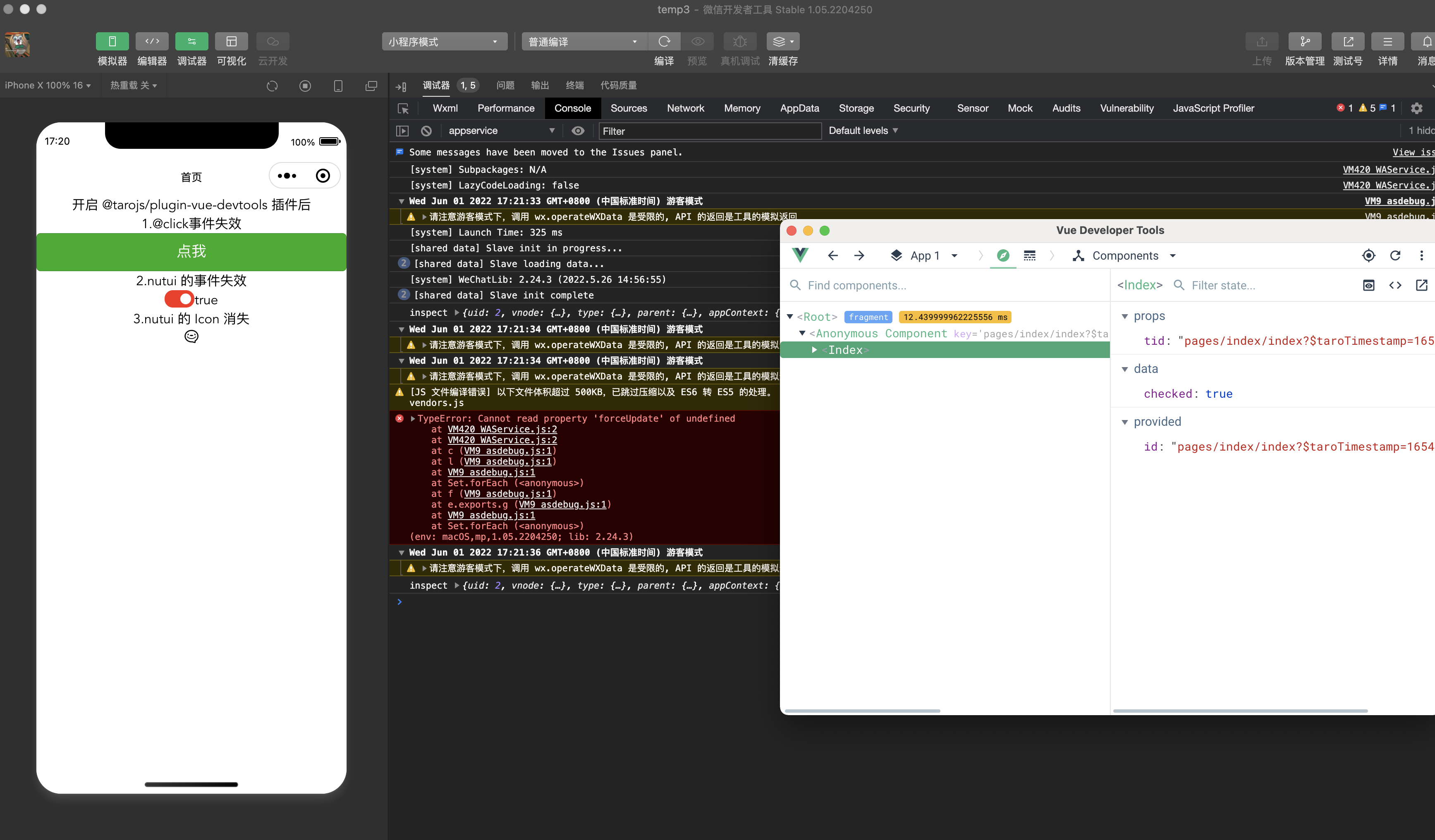Open the DevTools settings gear
Viewport: 1435px width, 840px height.
tap(1417, 108)
